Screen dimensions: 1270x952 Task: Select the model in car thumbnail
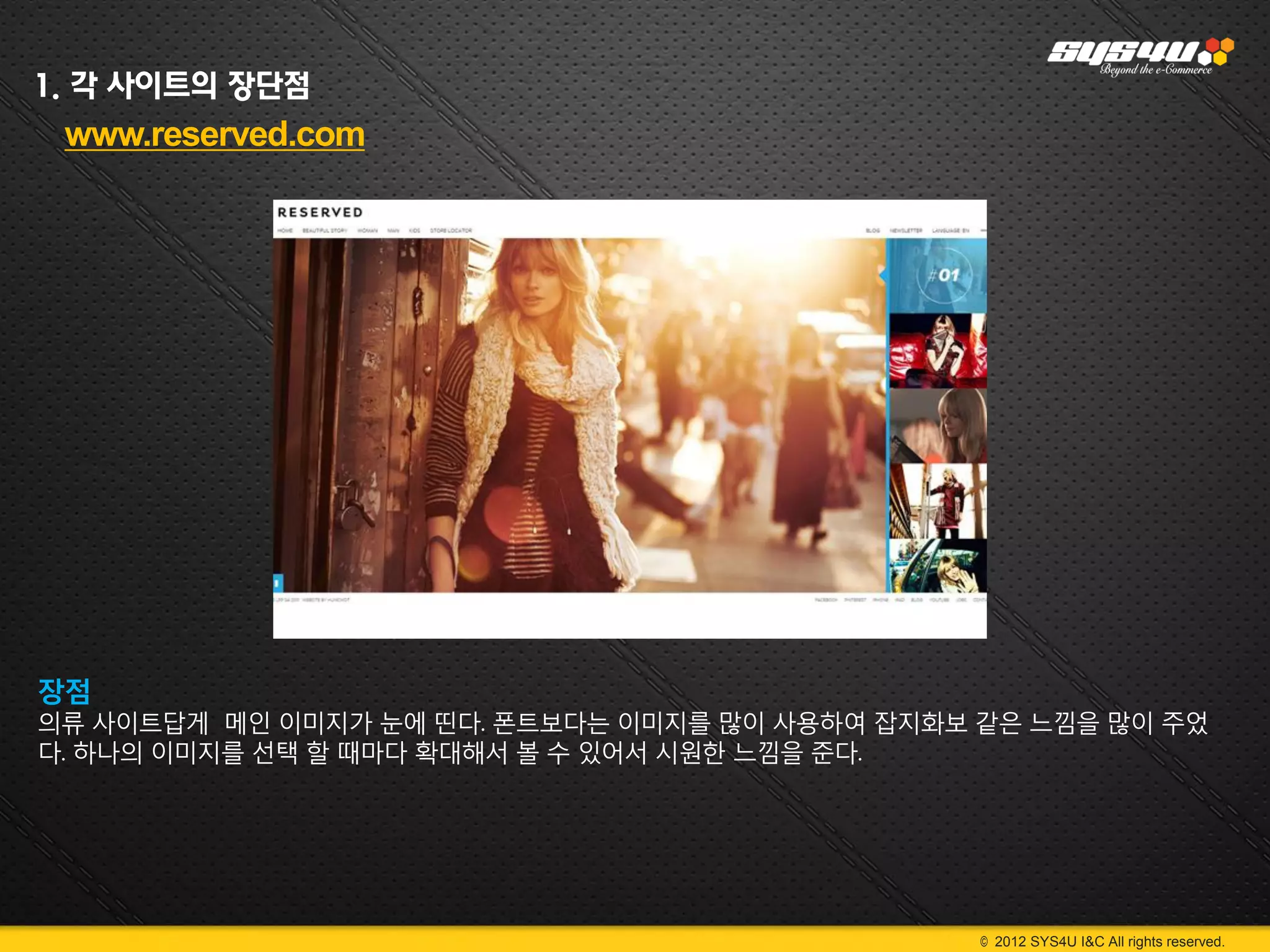(938, 566)
